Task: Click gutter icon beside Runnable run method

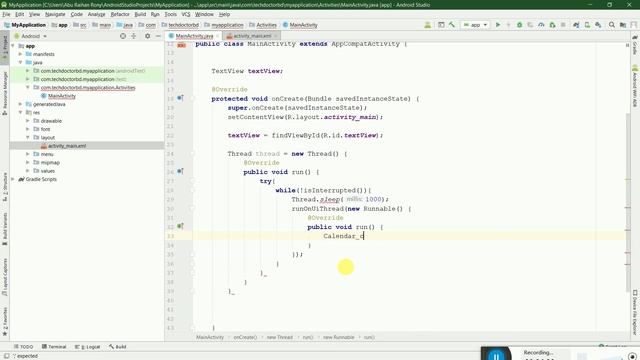Action: click(180, 226)
